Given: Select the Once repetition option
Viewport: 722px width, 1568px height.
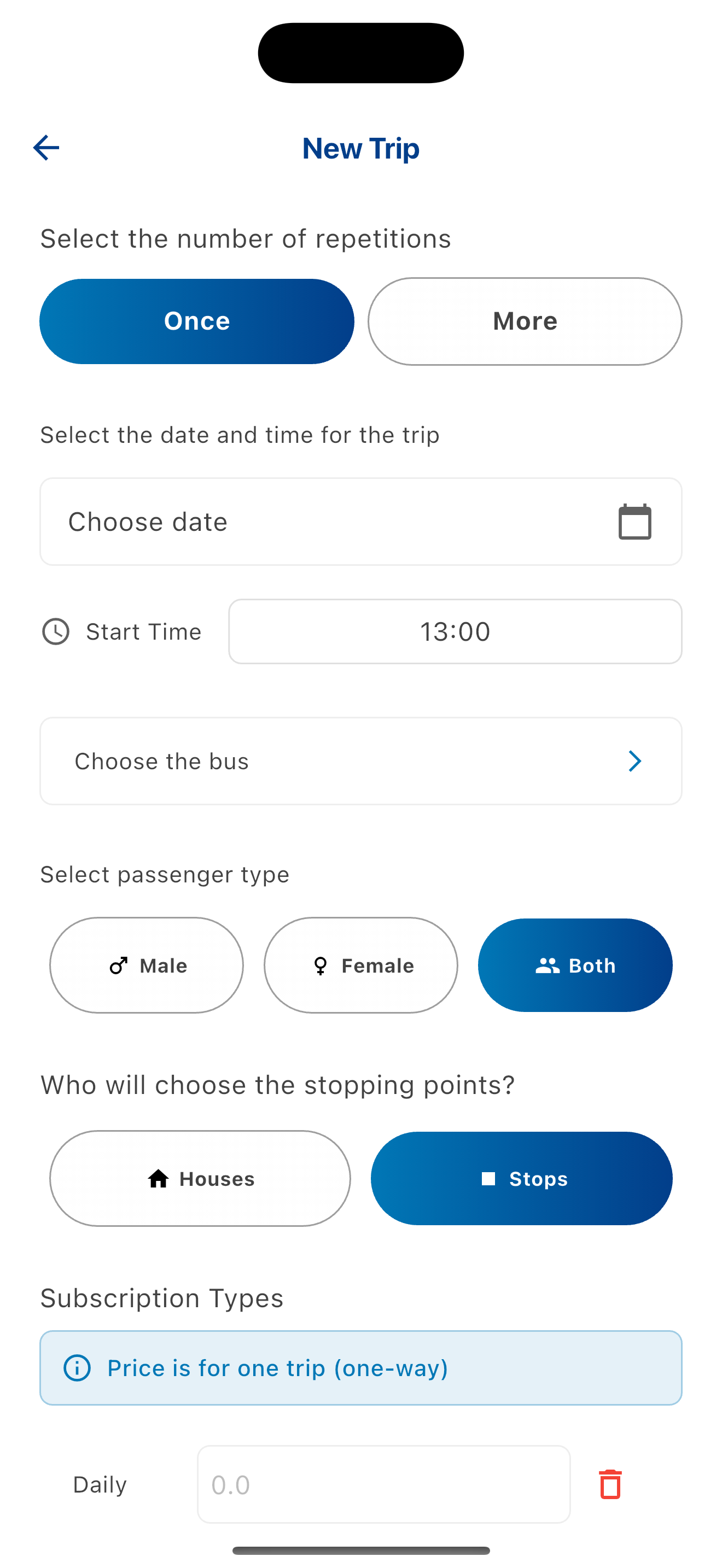Looking at the screenshot, I should coord(196,321).
